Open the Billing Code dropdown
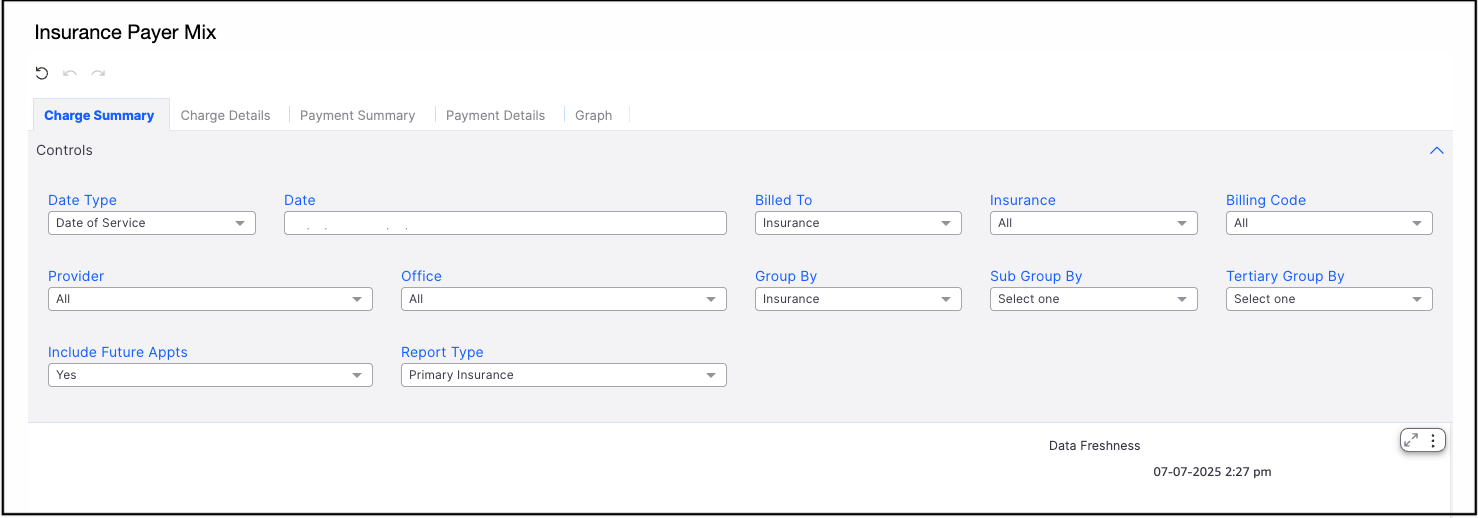 click(1329, 223)
